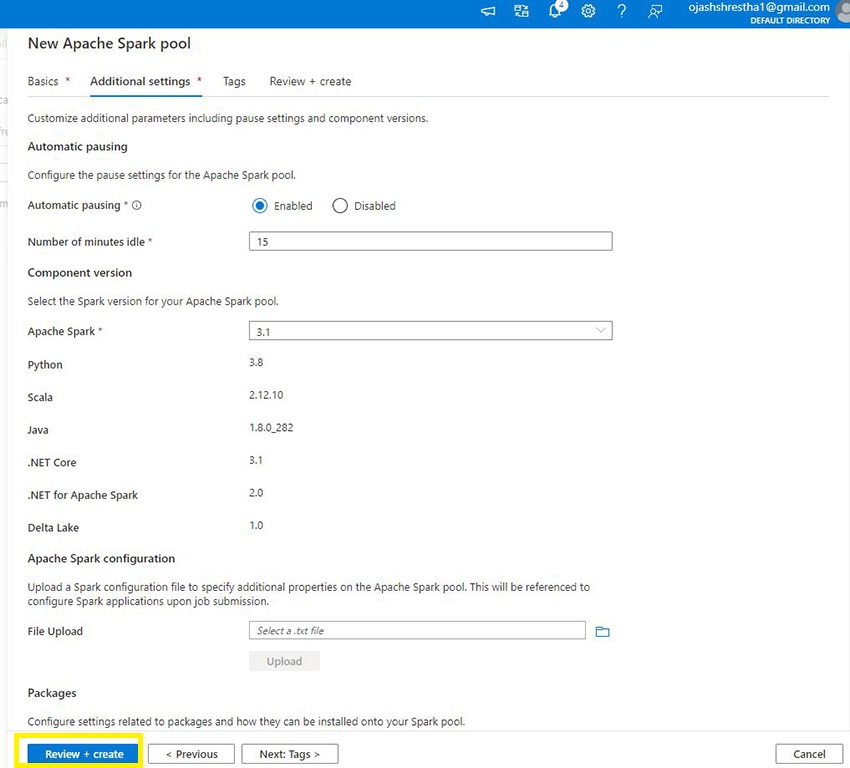Open the Azure settings gear
This screenshot has width=850, height=768.
click(x=588, y=11)
